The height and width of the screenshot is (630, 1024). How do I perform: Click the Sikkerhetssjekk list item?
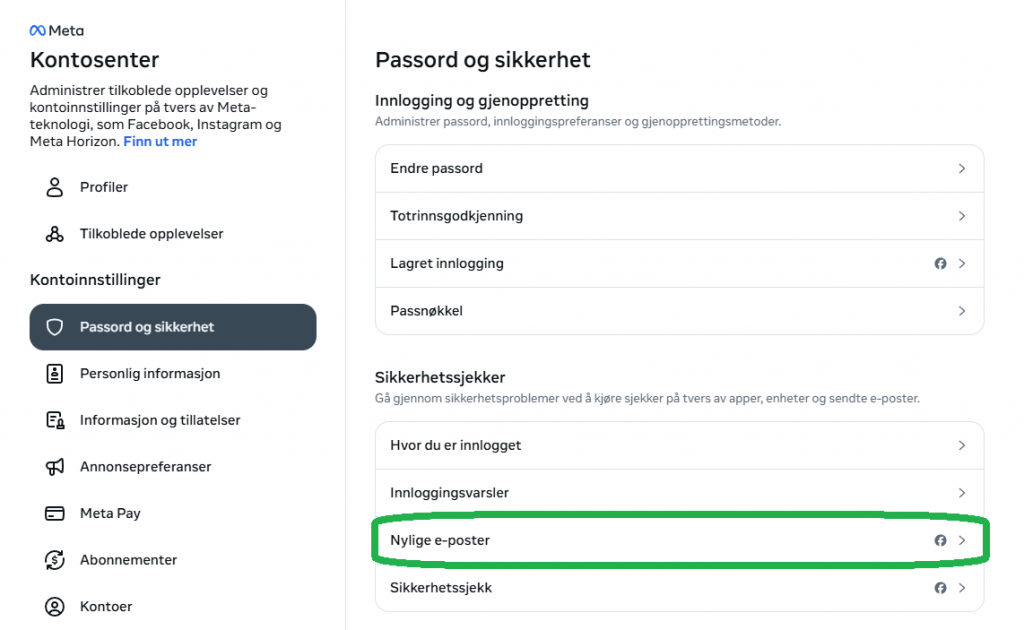679,588
